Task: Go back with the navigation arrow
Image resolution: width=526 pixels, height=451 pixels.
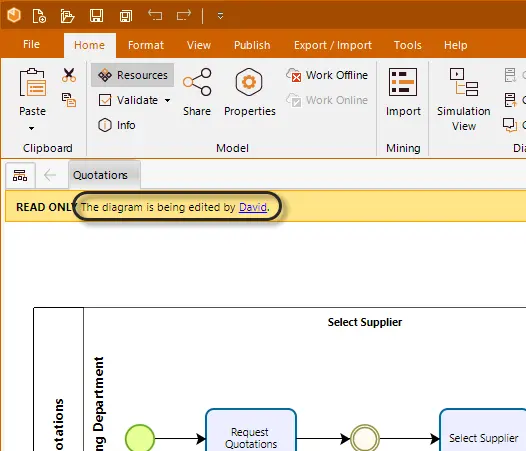Action: [50, 175]
